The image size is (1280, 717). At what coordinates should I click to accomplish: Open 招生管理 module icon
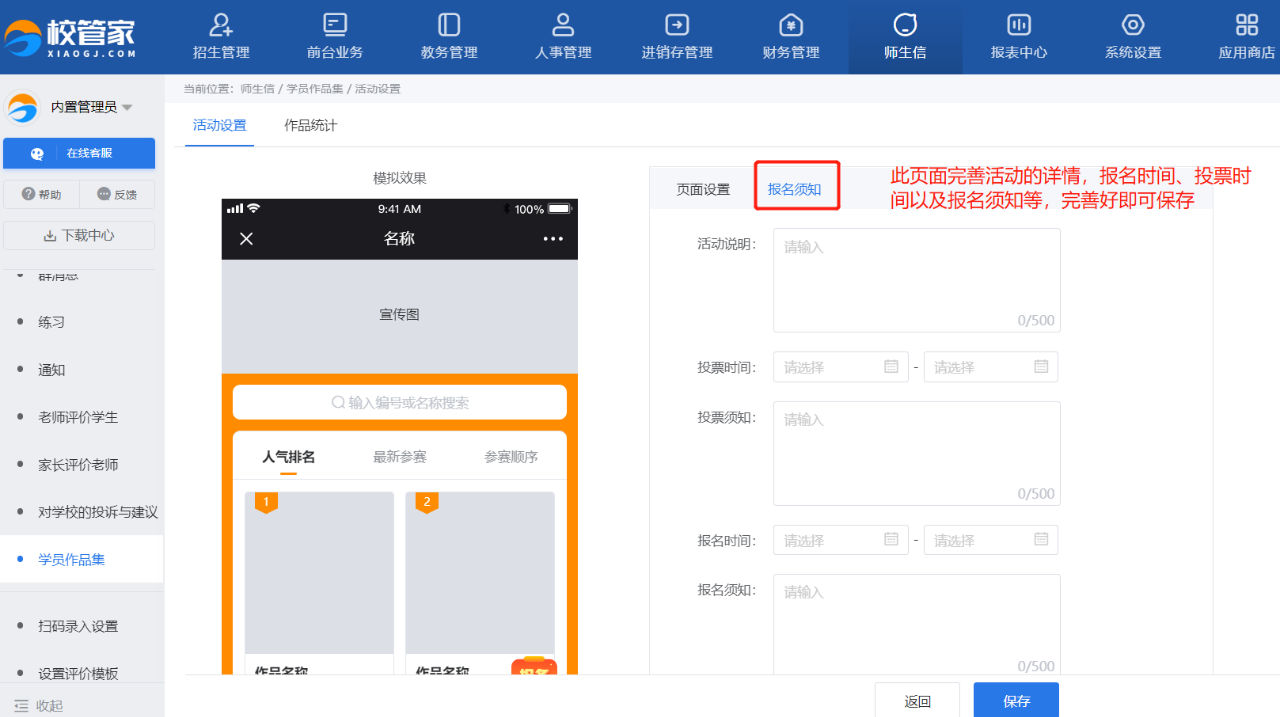221,25
